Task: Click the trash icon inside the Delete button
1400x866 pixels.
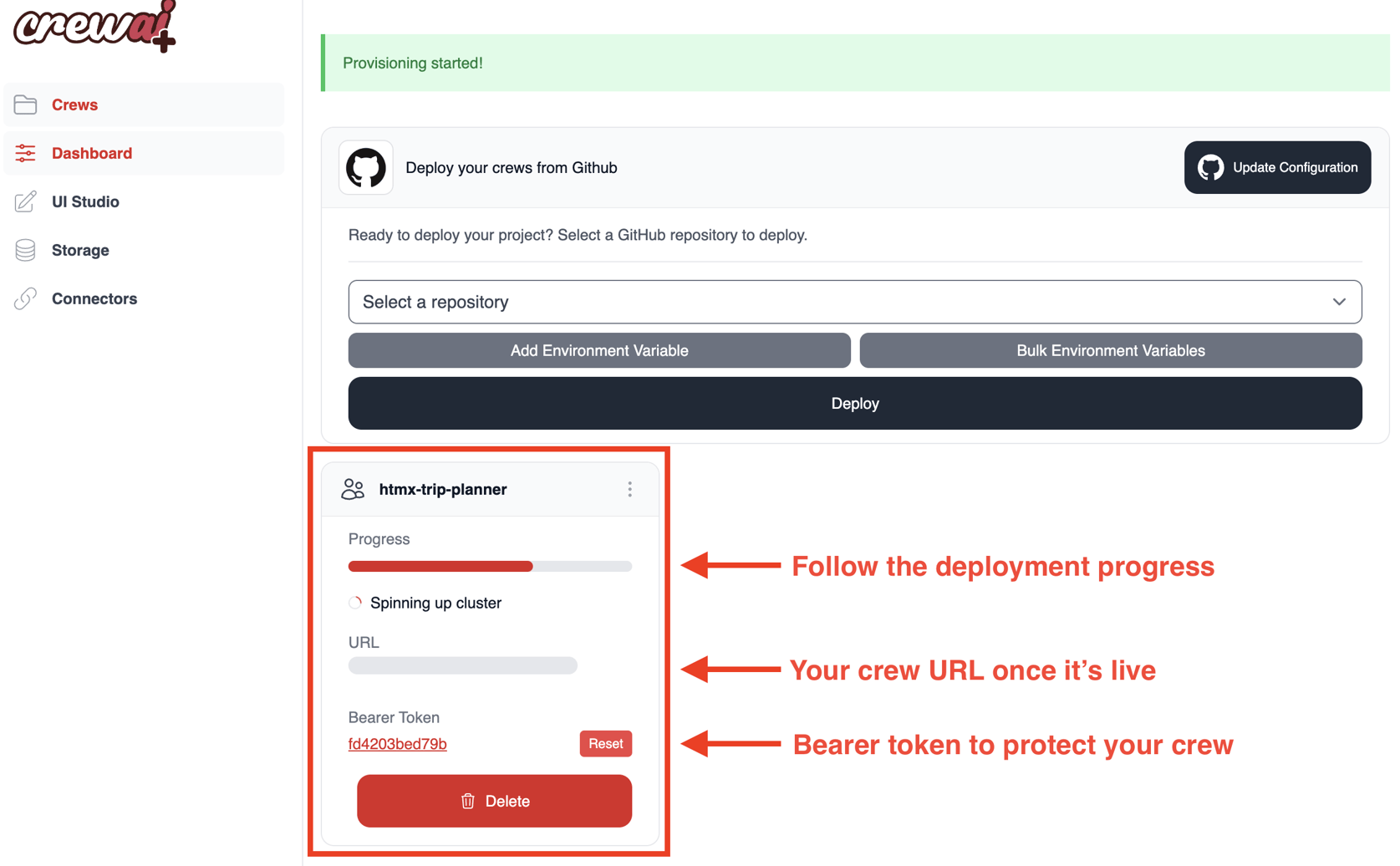Action: 467,801
